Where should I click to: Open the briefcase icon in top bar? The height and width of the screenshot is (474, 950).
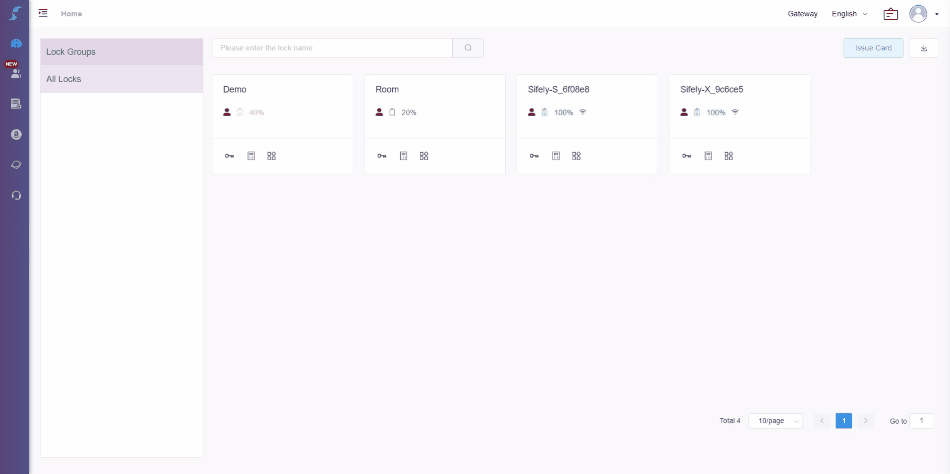point(891,14)
